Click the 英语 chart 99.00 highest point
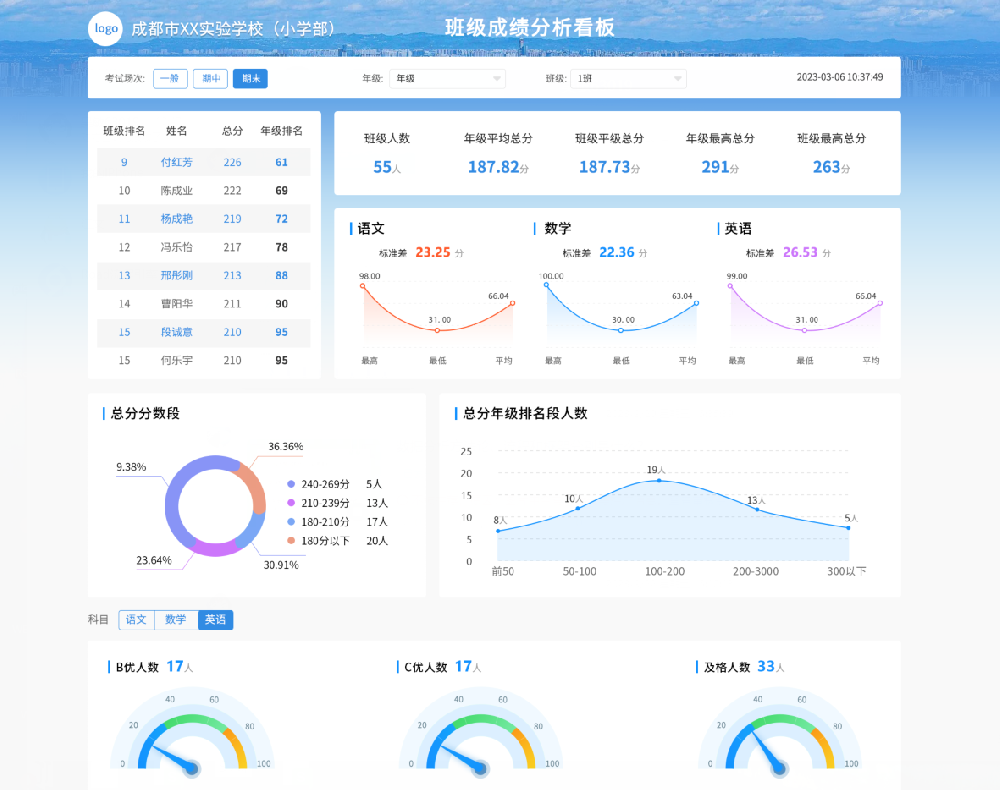1000x790 pixels. click(731, 286)
